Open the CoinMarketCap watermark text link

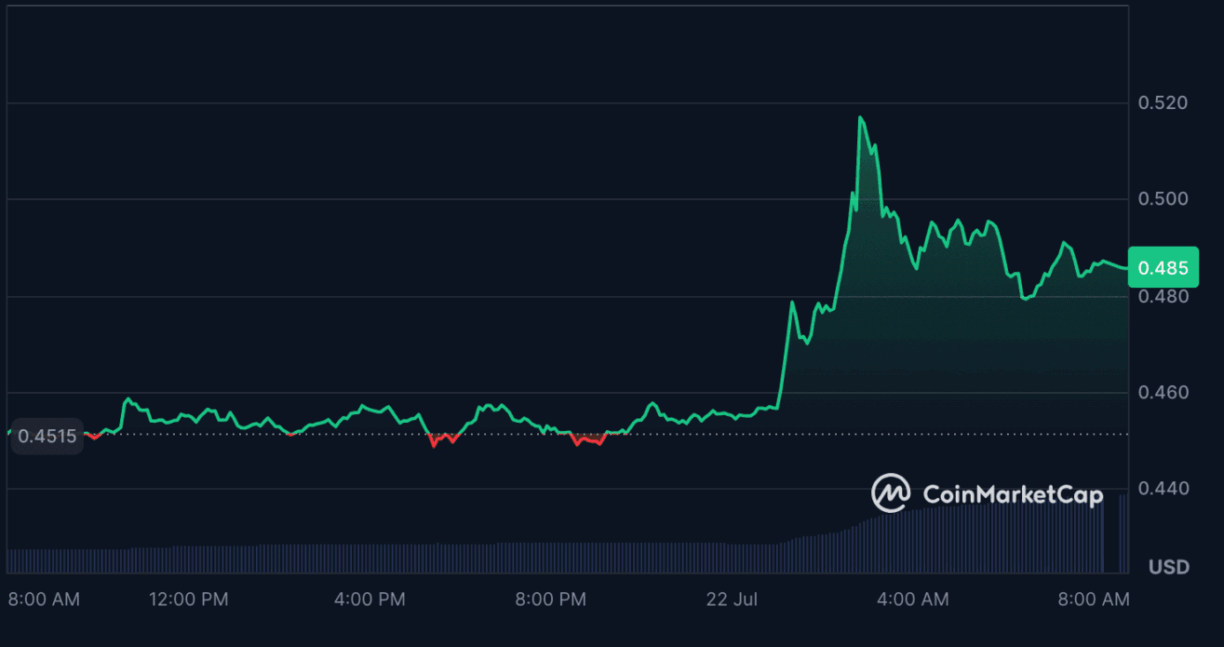[x=1012, y=494]
